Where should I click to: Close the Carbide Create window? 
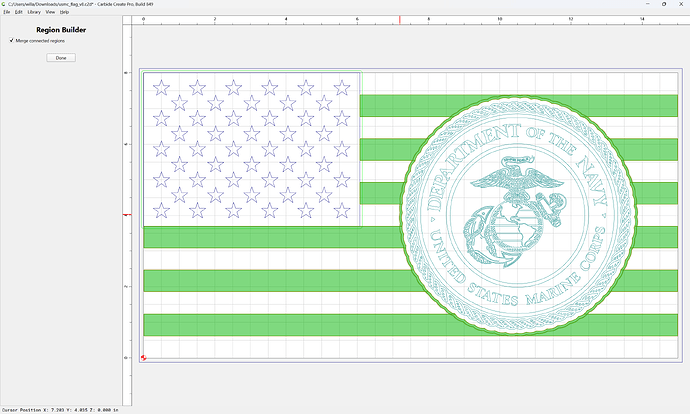click(681, 4)
